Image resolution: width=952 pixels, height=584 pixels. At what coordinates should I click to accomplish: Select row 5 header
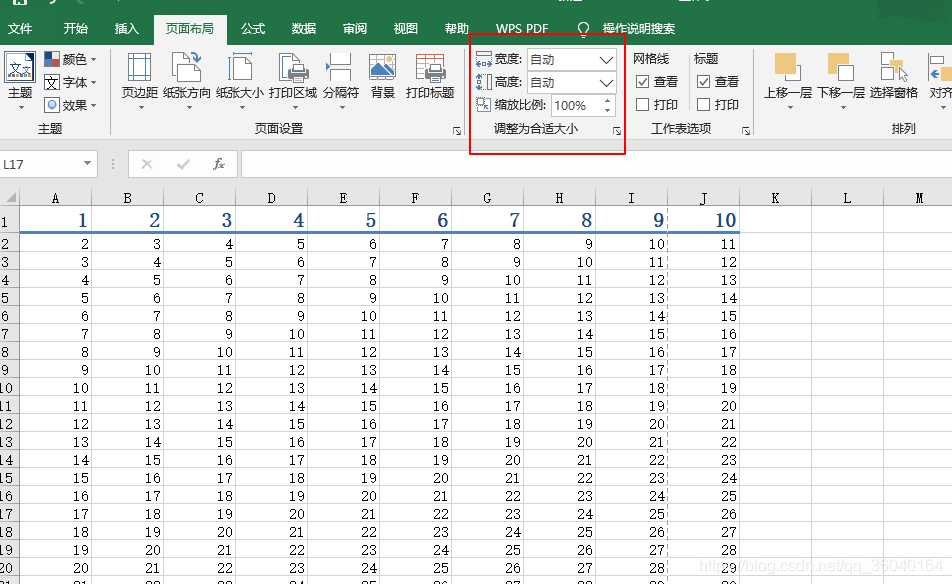tap(8, 298)
